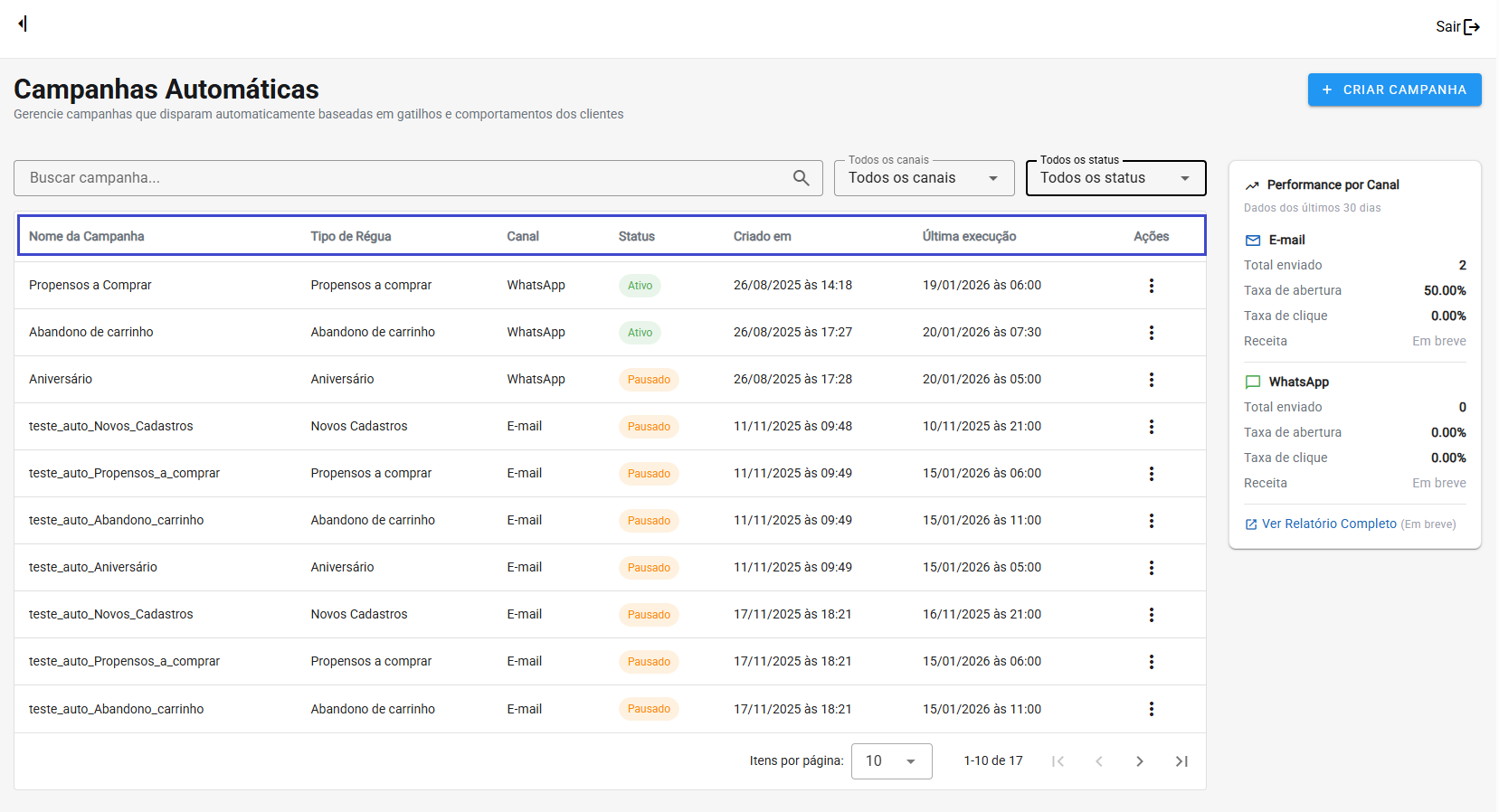Click the search magnifier icon
The height and width of the screenshot is (812, 1499).
[x=801, y=178]
